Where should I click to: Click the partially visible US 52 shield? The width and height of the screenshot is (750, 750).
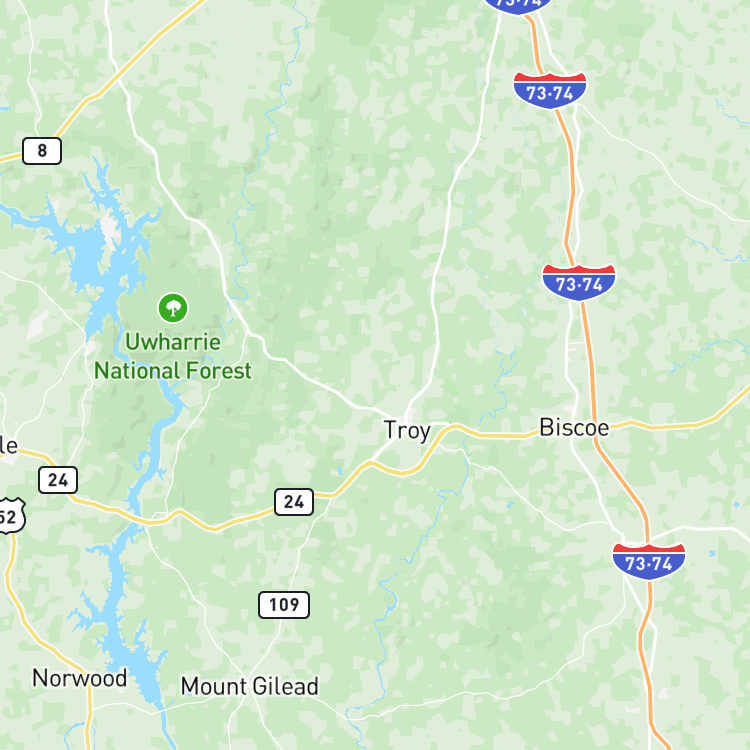click(x=11, y=516)
